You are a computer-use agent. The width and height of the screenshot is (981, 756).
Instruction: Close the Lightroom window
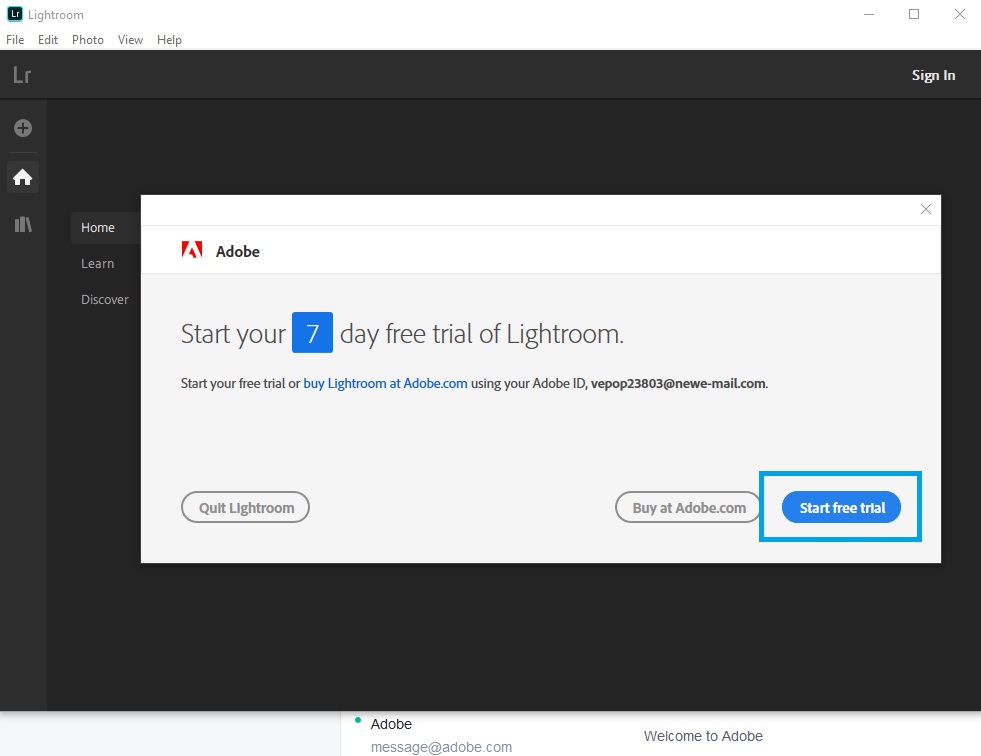(960, 14)
